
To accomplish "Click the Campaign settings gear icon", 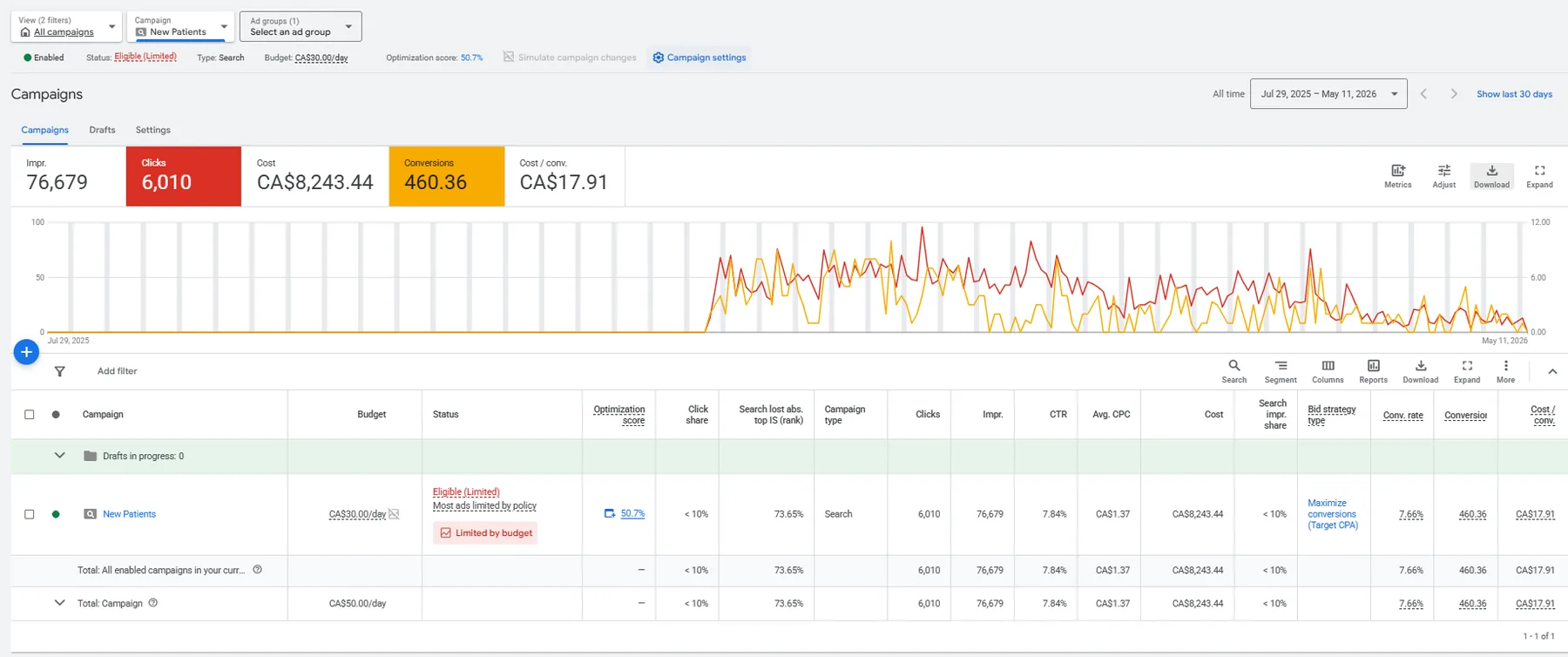I will coord(659,58).
